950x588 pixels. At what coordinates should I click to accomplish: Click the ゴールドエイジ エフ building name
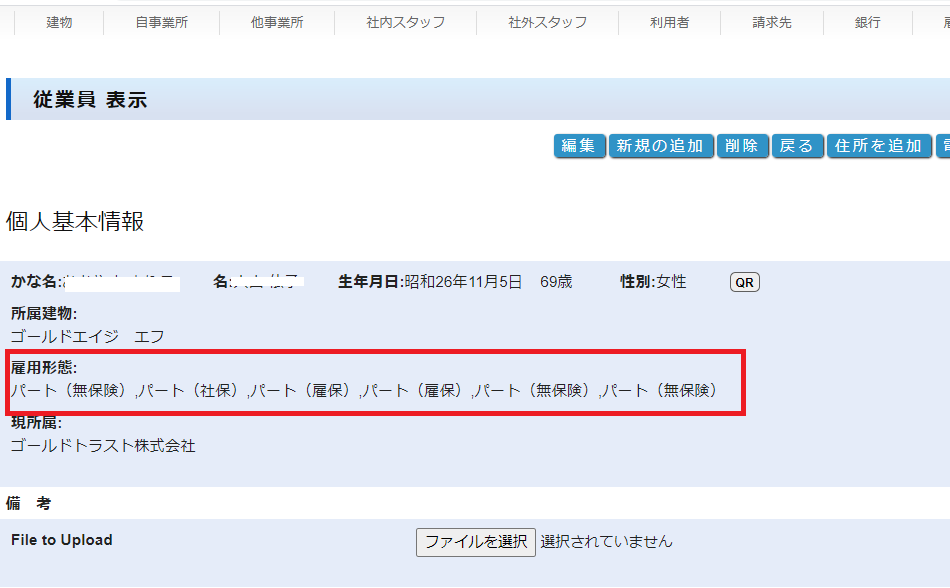pyautogui.click(x=87, y=337)
